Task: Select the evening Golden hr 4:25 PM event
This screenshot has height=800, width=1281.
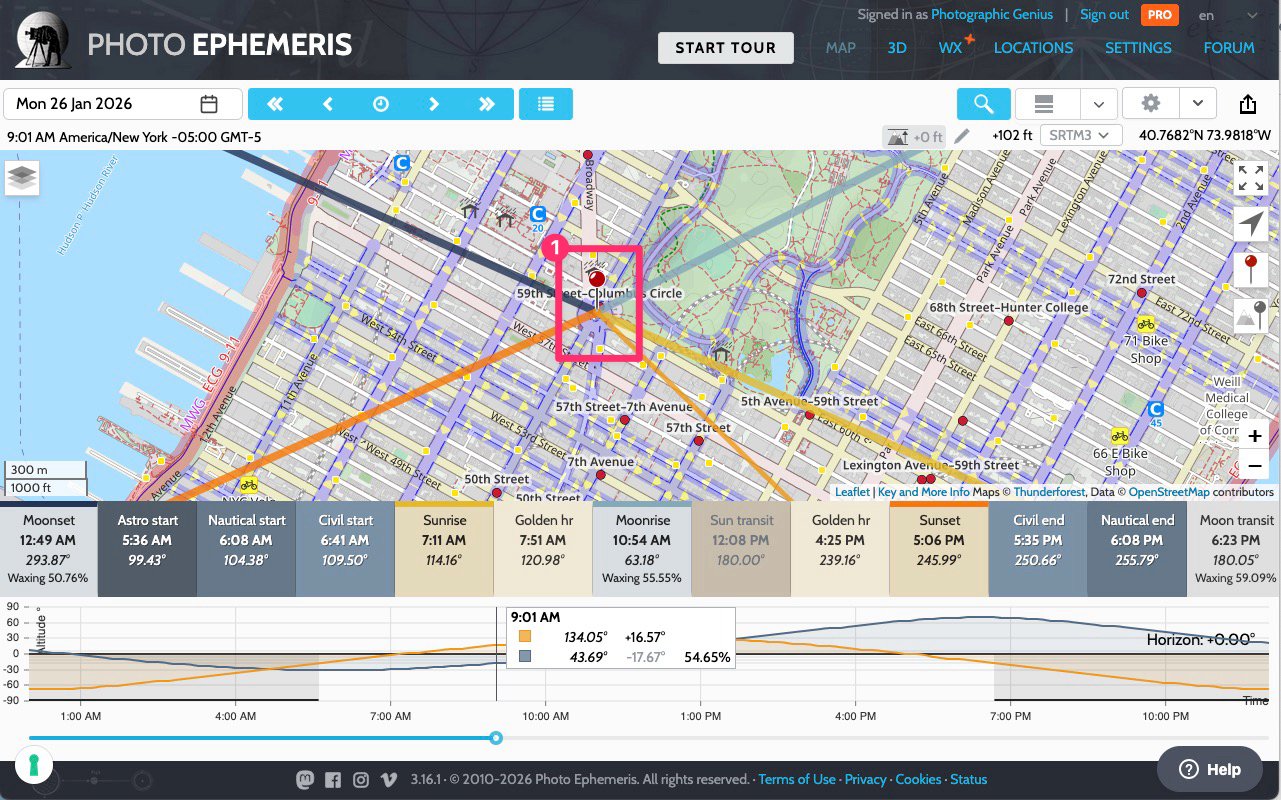Action: click(840, 549)
